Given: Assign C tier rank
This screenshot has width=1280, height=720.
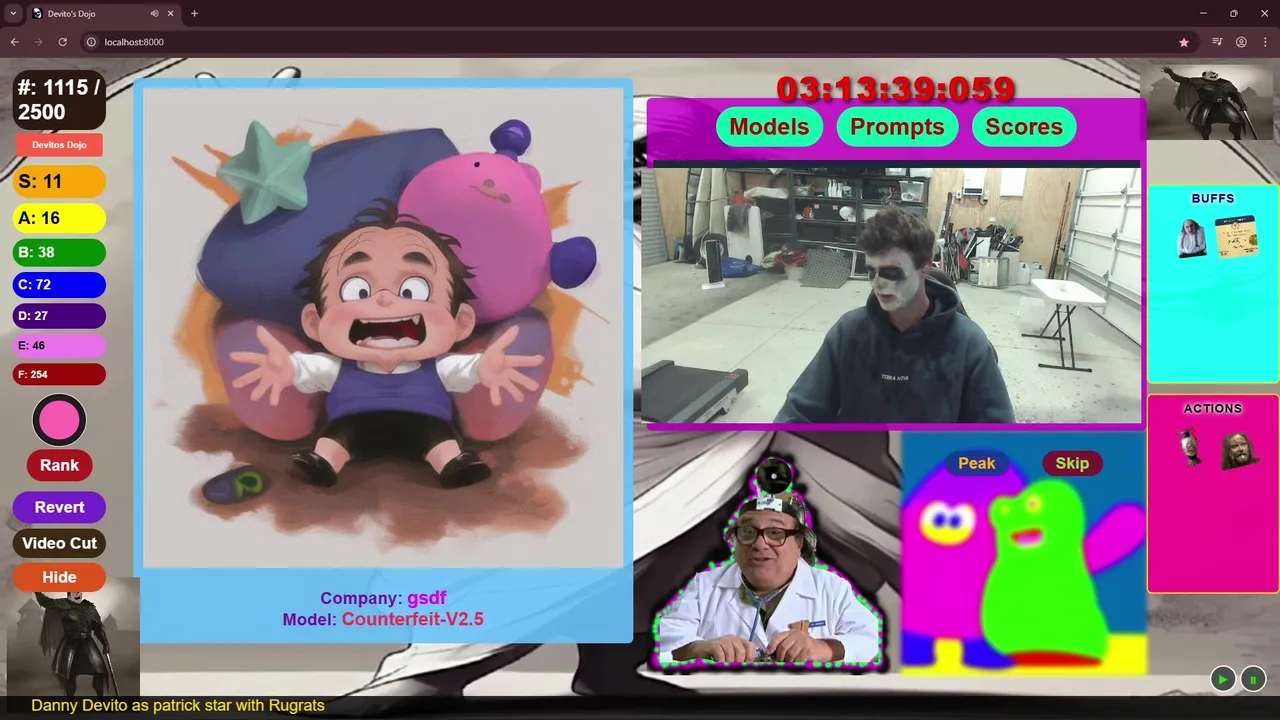Looking at the screenshot, I should pyautogui.click(x=59, y=284).
